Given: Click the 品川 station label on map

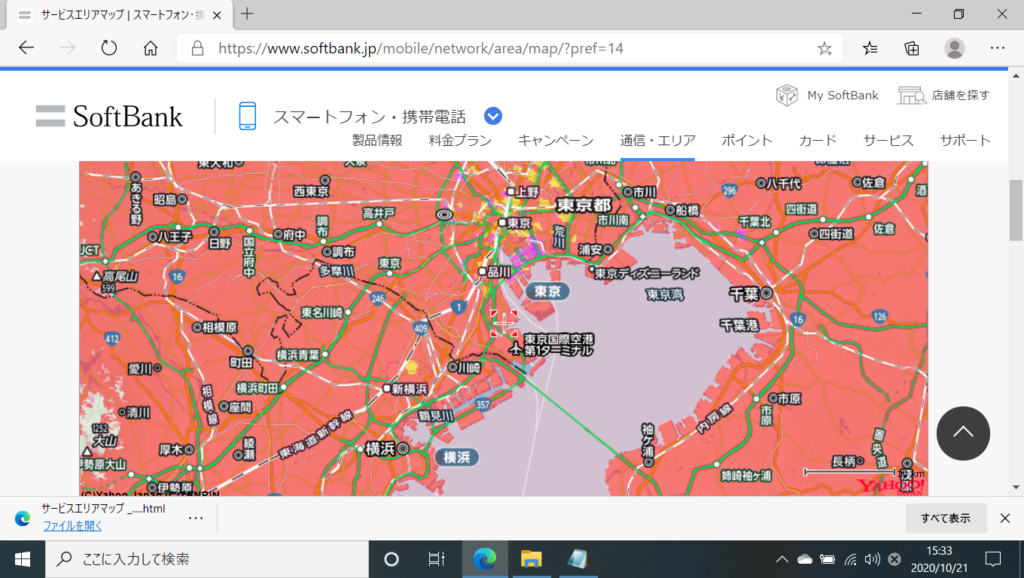Looking at the screenshot, I should (499, 271).
